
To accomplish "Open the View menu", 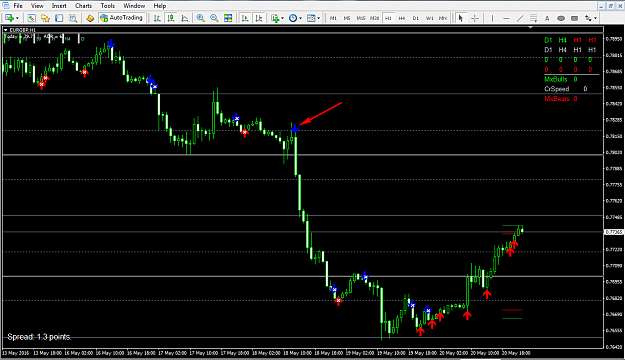I will tap(37, 6).
